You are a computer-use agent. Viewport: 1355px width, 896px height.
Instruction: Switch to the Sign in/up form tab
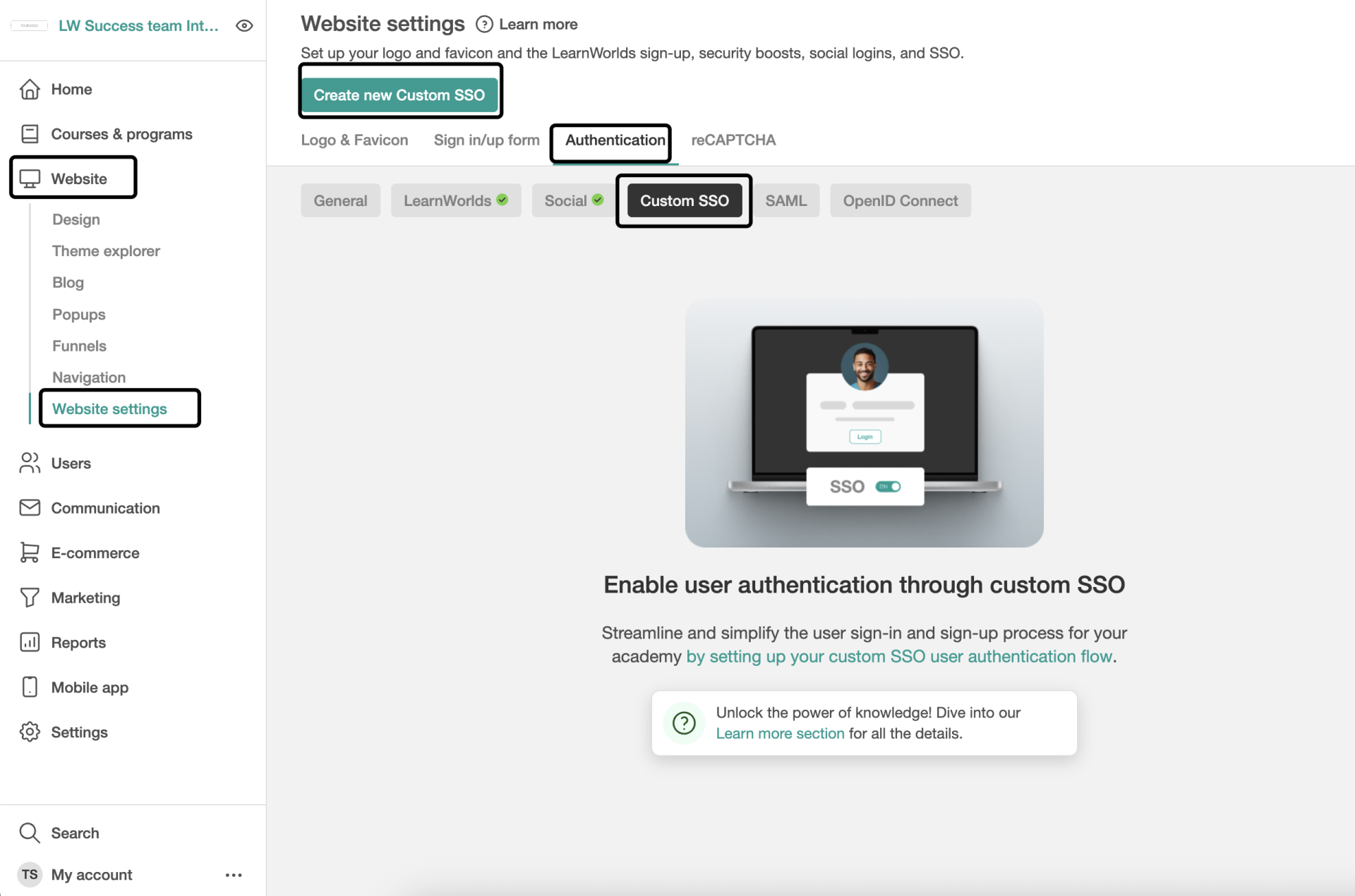486,140
